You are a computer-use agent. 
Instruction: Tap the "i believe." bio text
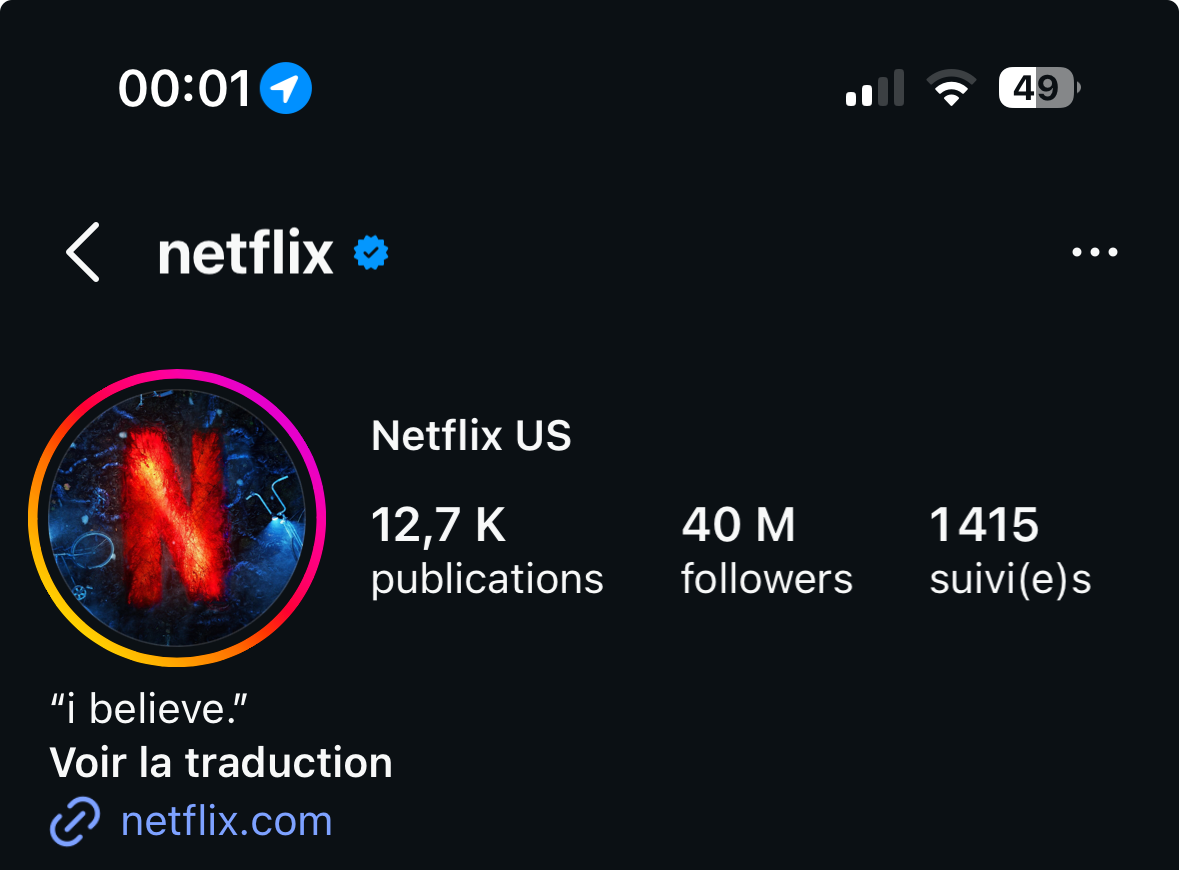point(148,710)
